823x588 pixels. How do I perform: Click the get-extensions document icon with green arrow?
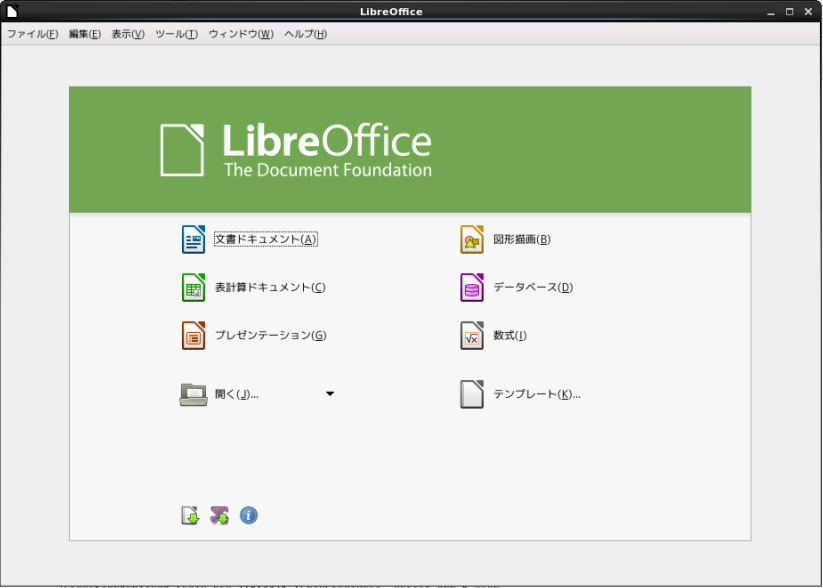(x=190, y=516)
